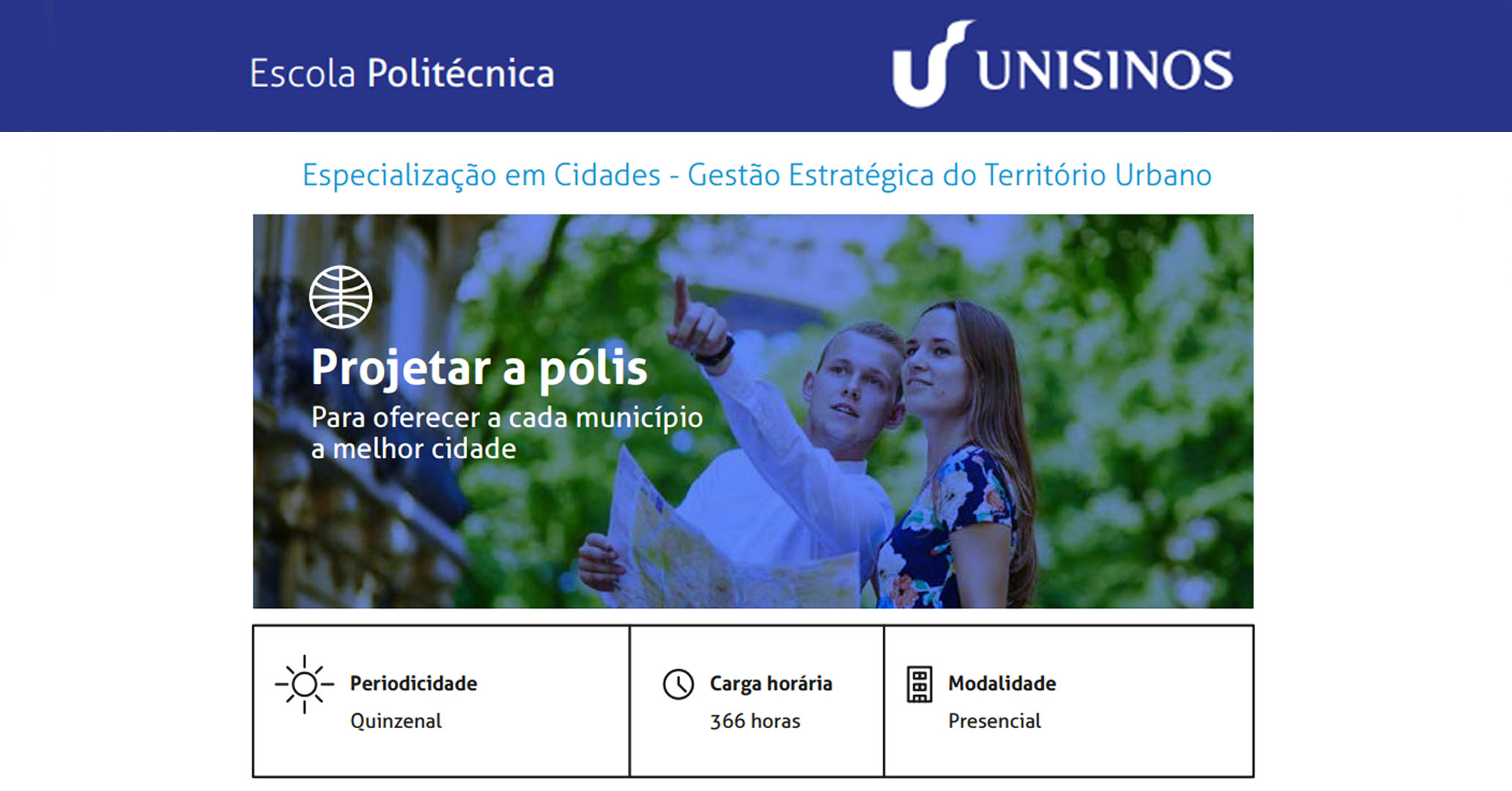Click the Quinzenal value text
This screenshot has height=791, width=1512.
(396, 721)
